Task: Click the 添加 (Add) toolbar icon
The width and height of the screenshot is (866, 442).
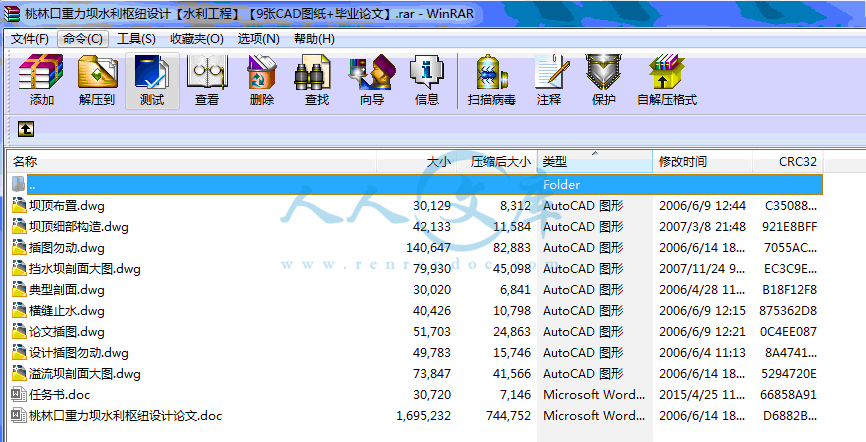Action: coord(41,72)
